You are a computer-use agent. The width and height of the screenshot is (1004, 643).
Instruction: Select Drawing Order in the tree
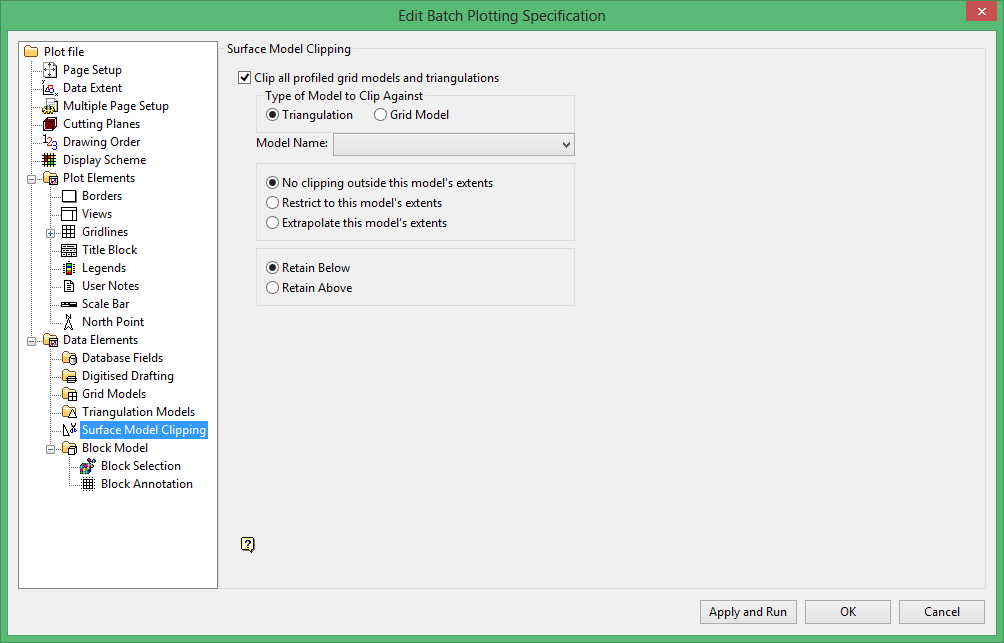click(101, 142)
